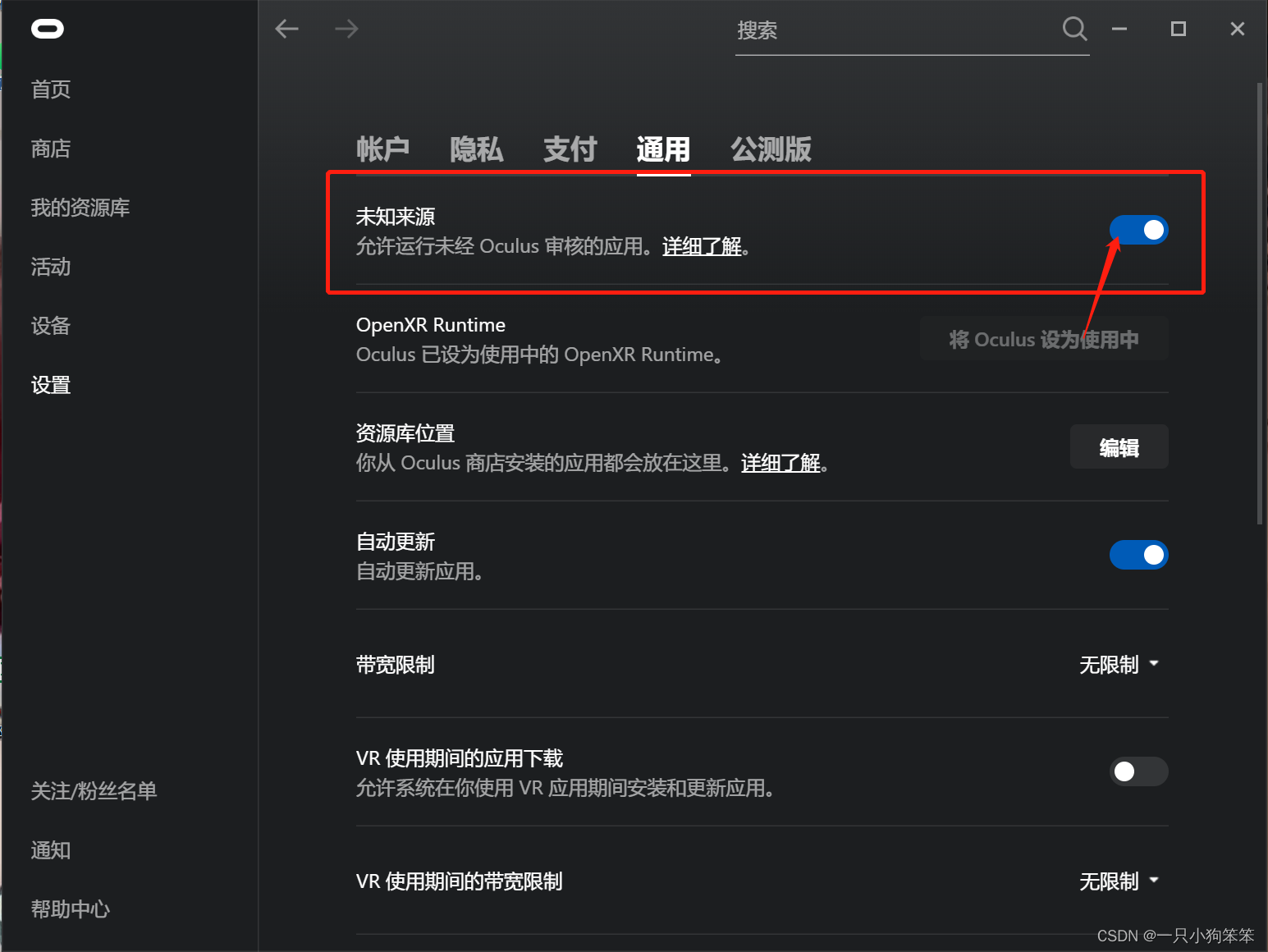The width and height of the screenshot is (1268, 952).
Task: Open 详细了解 link under 未知来源
Action: 700,246
